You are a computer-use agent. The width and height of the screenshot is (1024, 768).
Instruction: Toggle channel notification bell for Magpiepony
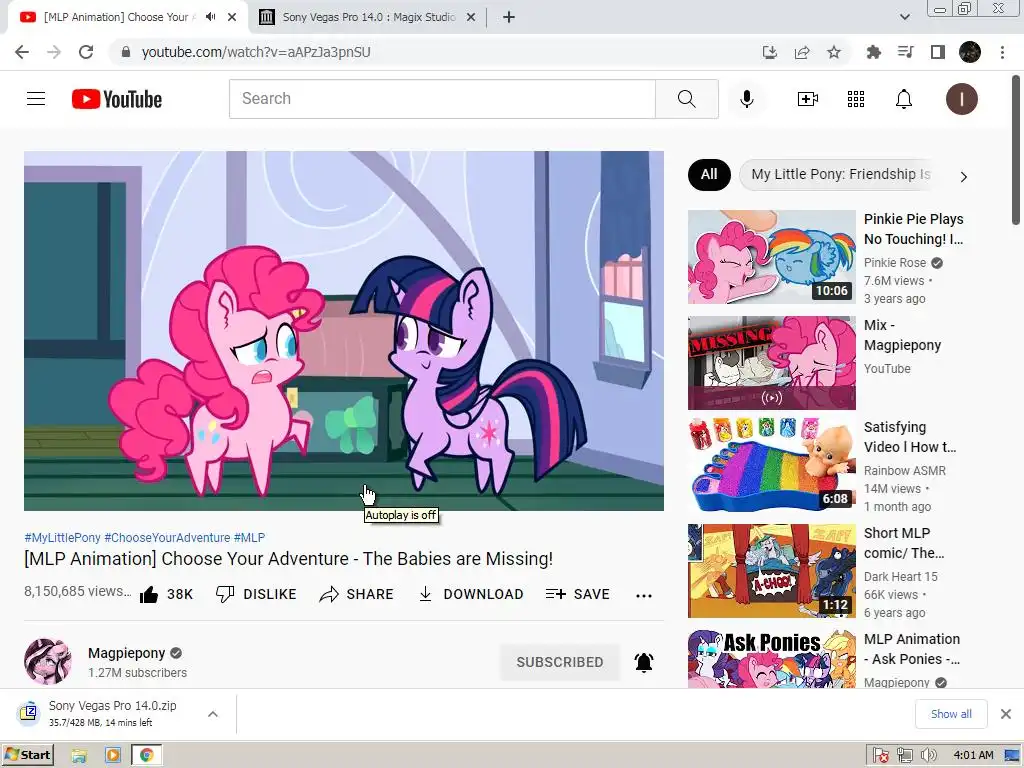[x=644, y=662]
